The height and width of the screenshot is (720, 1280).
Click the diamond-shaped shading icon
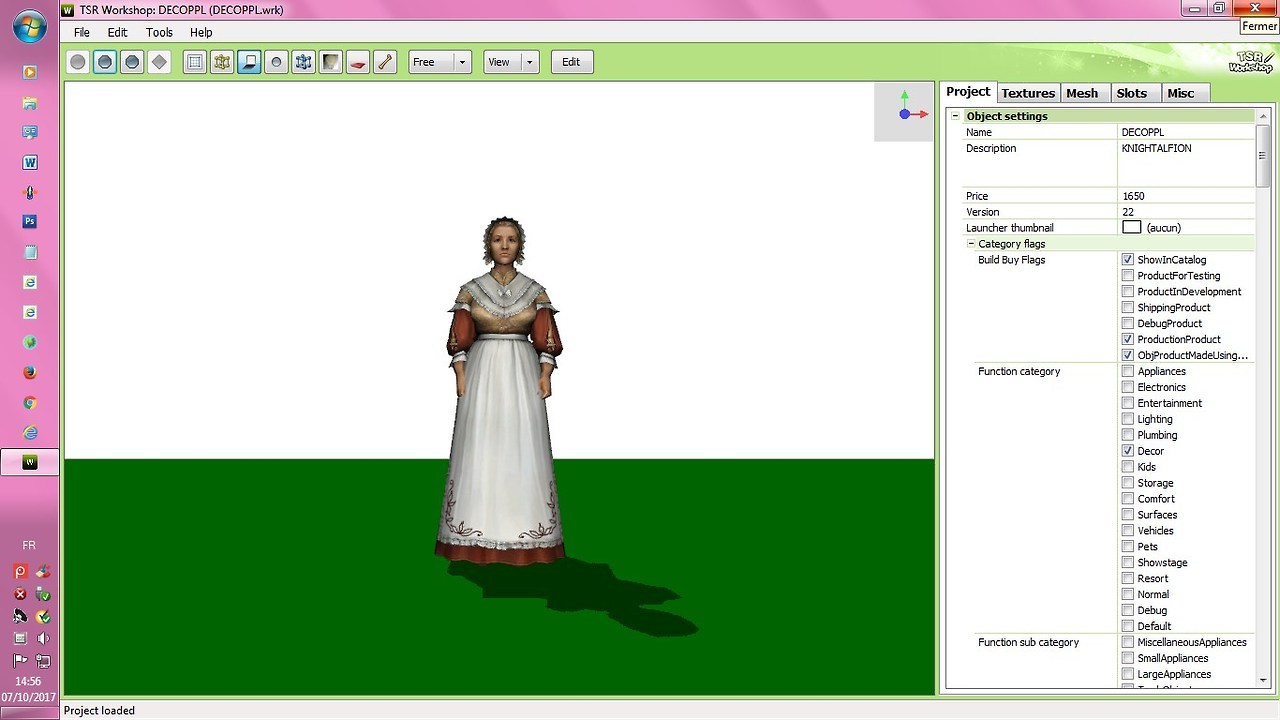159,62
